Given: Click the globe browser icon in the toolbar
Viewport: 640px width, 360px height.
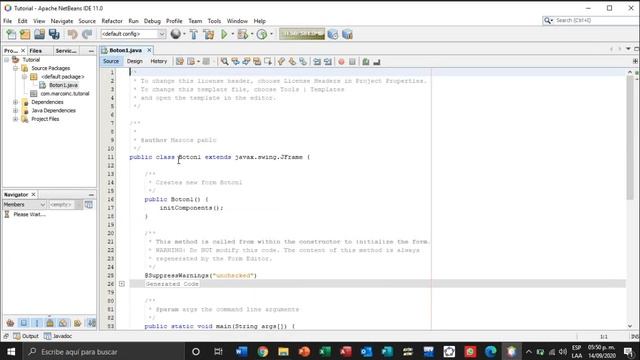Looking at the screenshot, I should coord(176,34).
